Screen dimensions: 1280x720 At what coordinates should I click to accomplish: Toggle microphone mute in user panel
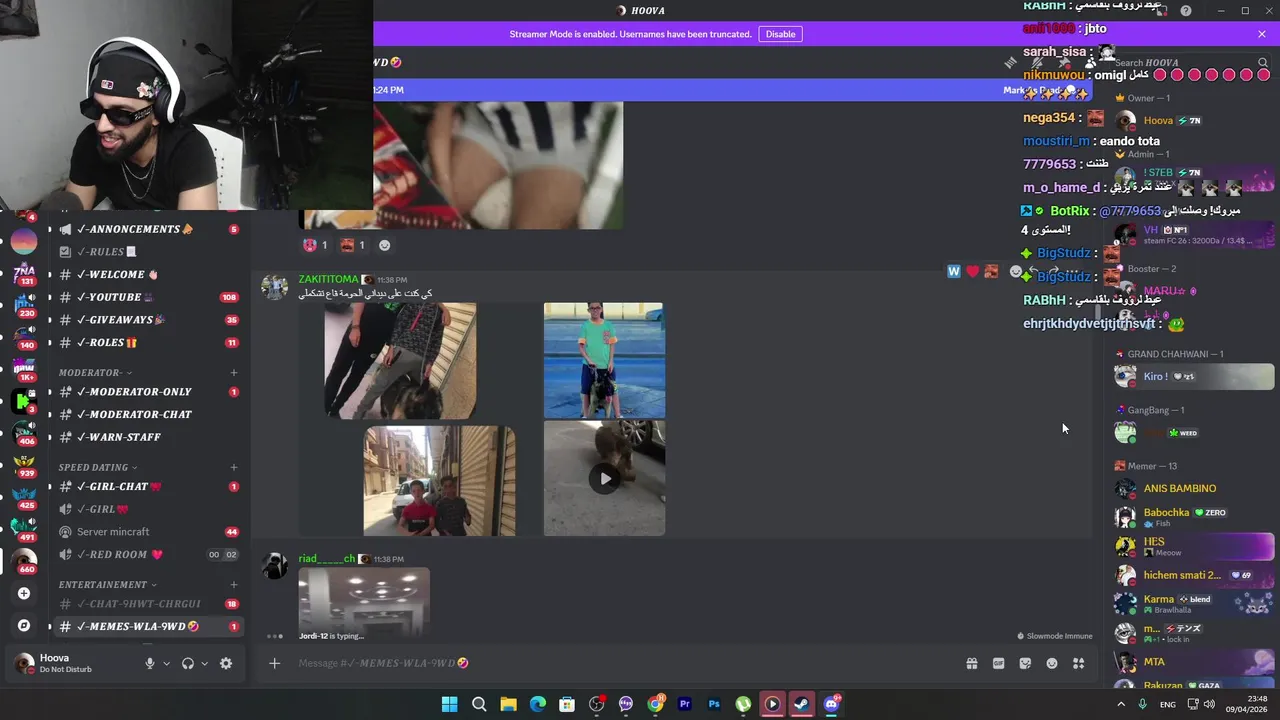150,663
